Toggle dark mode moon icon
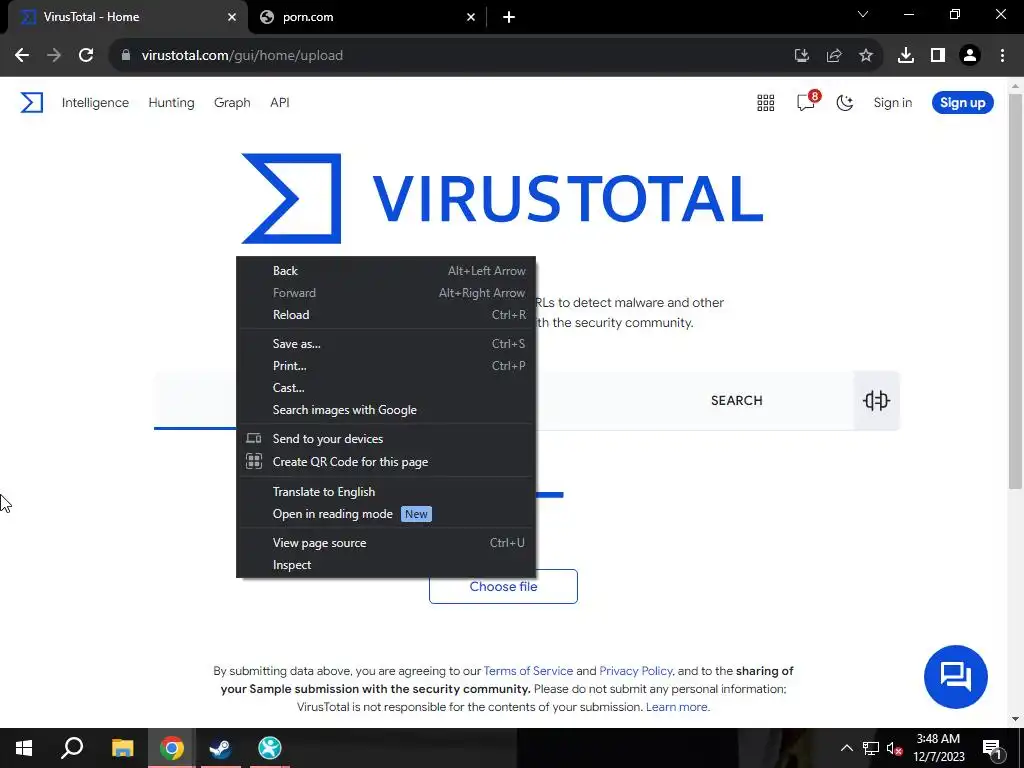Screen dimensions: 1024x768 [x=845, y=103]
